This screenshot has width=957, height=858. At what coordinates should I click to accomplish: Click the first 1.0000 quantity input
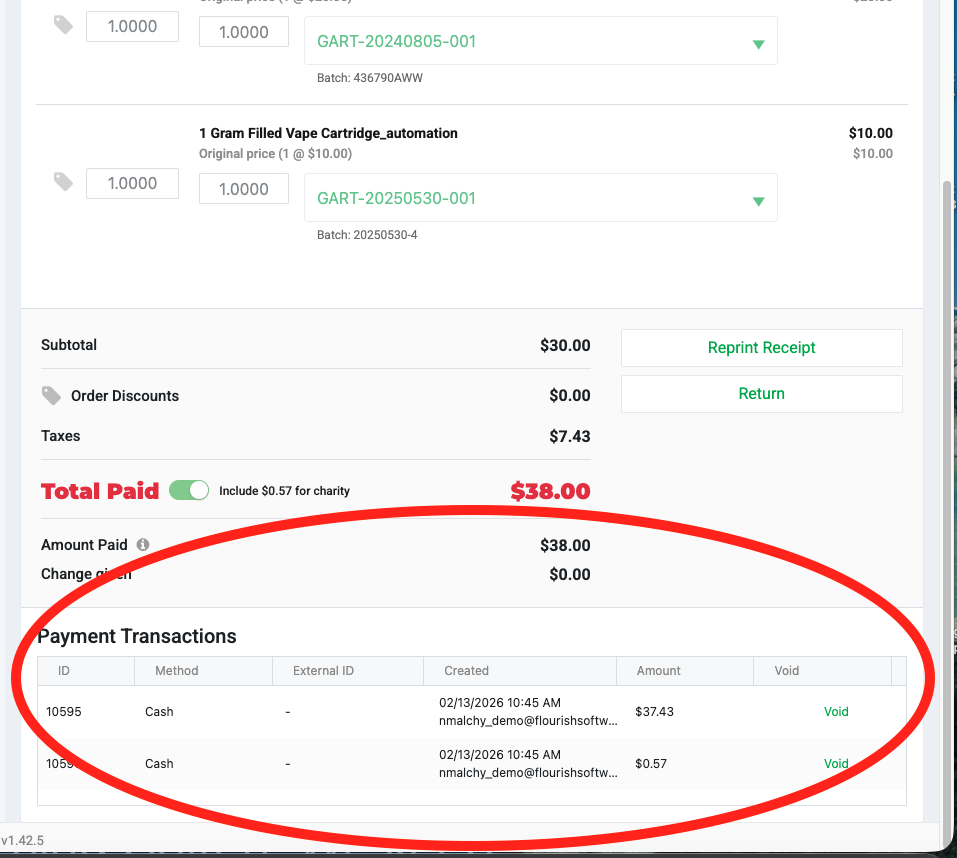[x=132, y=25]
